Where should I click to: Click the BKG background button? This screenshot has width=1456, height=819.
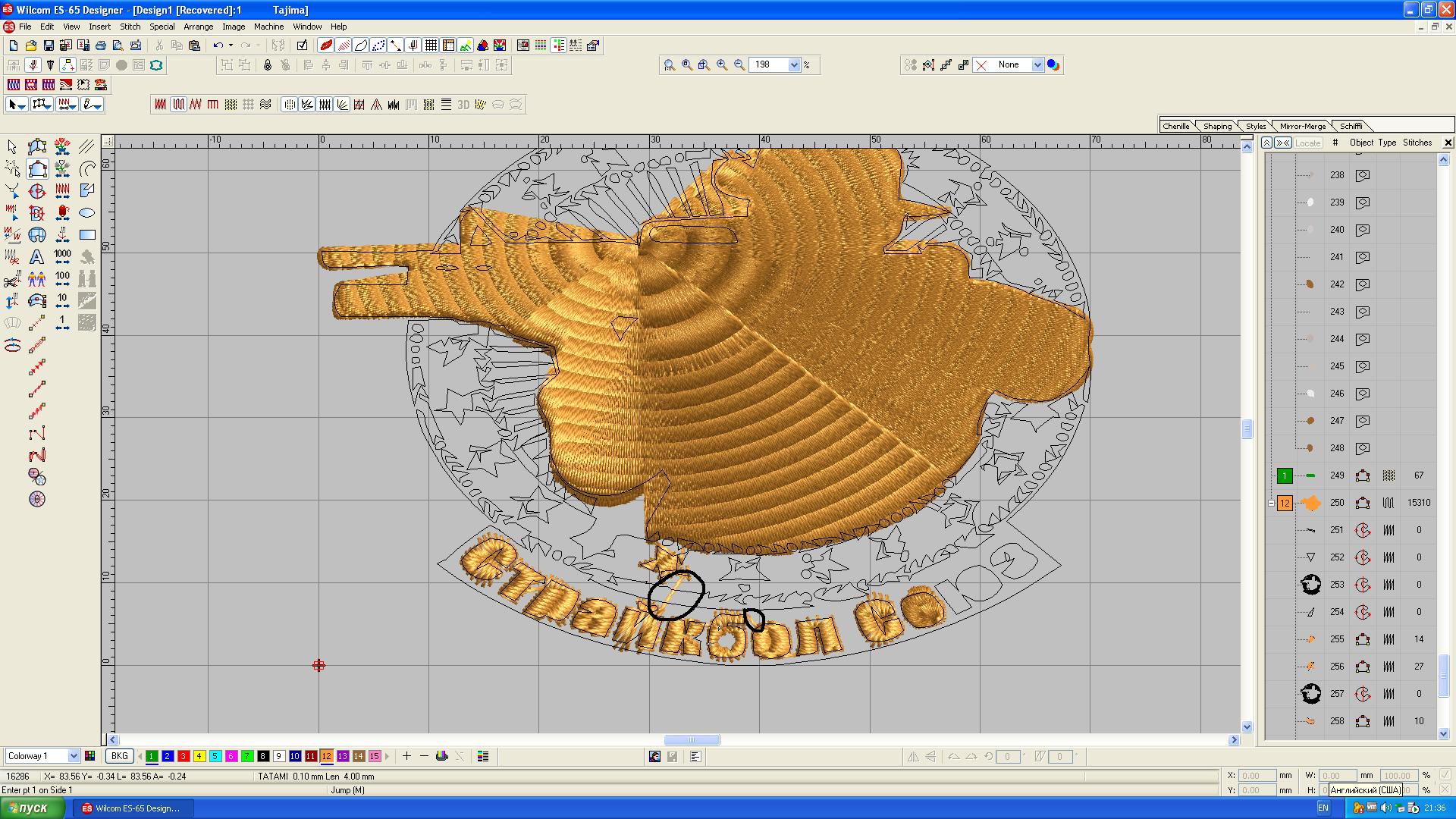119,756
